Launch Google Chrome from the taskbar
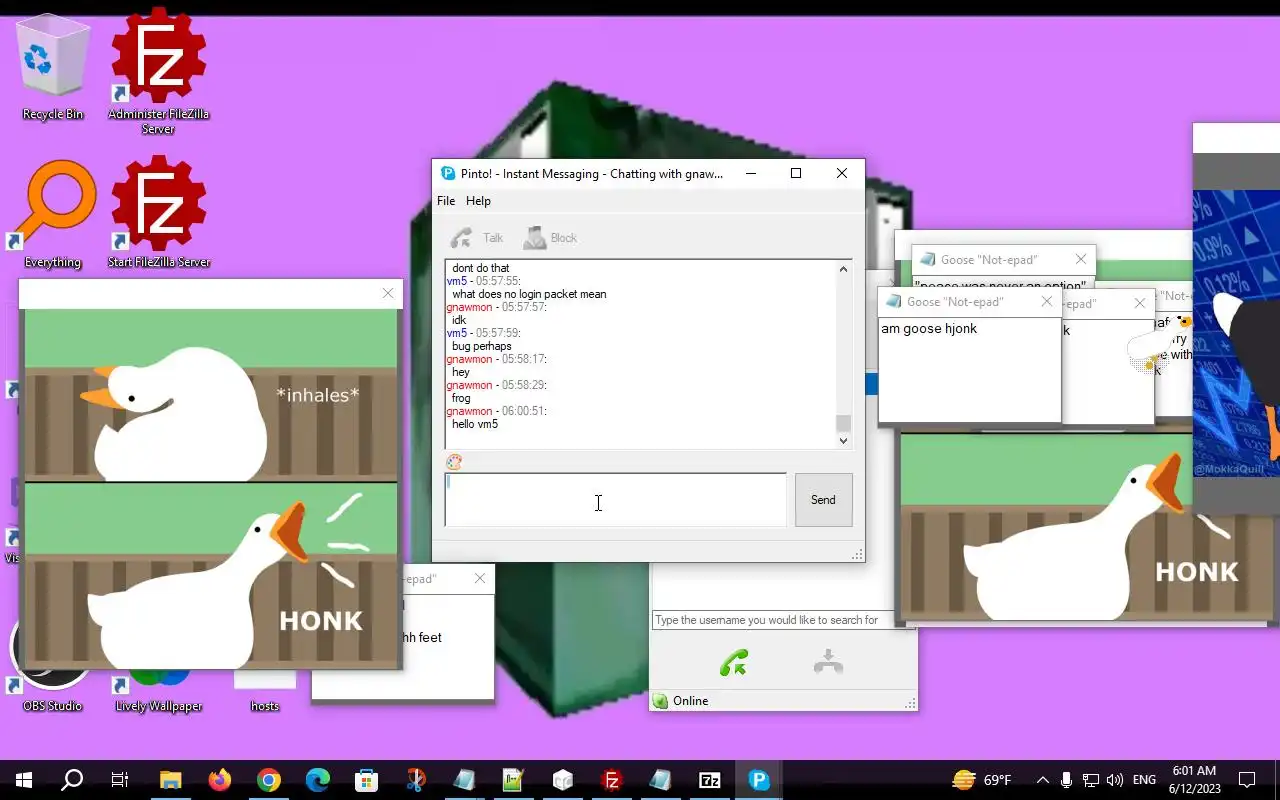Screen dimensions: 1280x800 268,780
